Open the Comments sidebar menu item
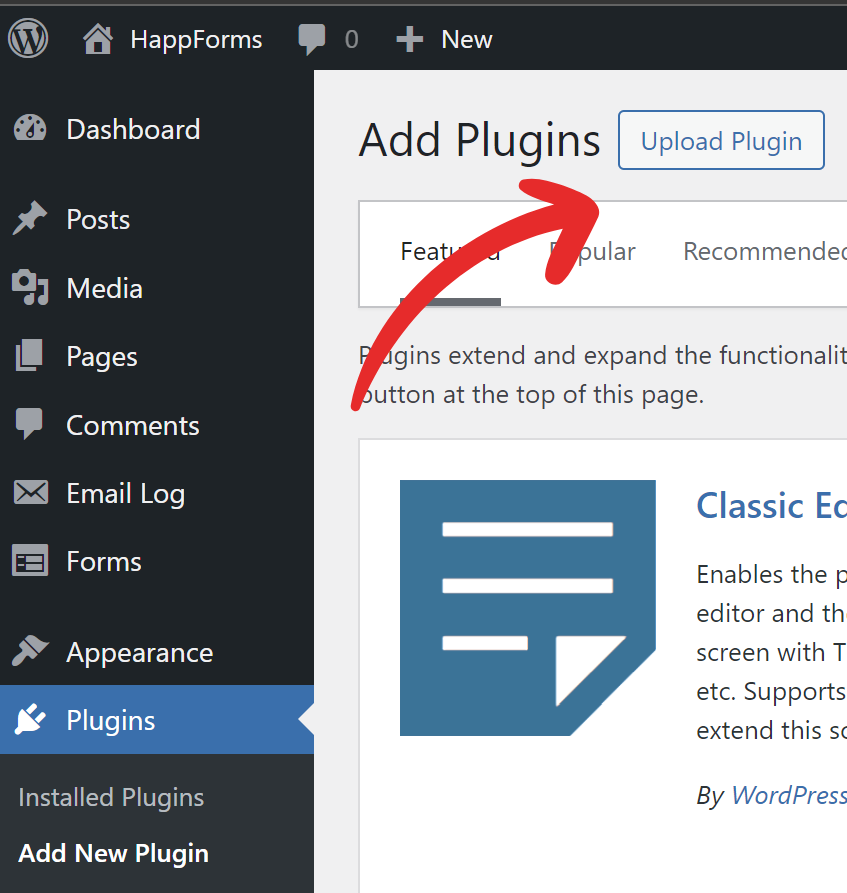Image resolution: width=847 pixels, height=893 pixels. click(133, 425)
